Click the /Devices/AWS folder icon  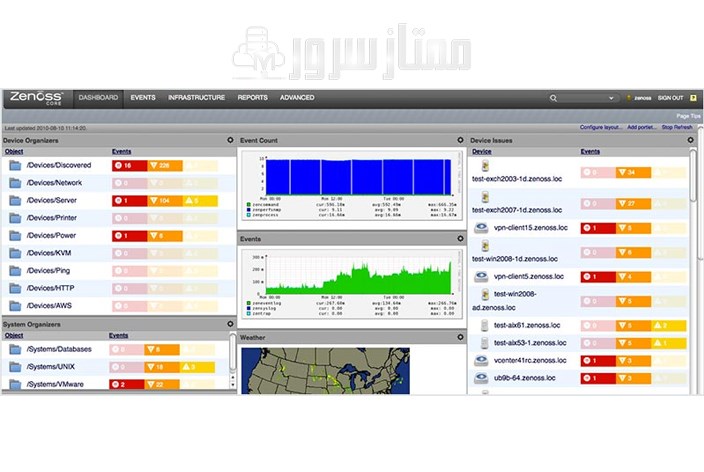(x=15, y=306)
